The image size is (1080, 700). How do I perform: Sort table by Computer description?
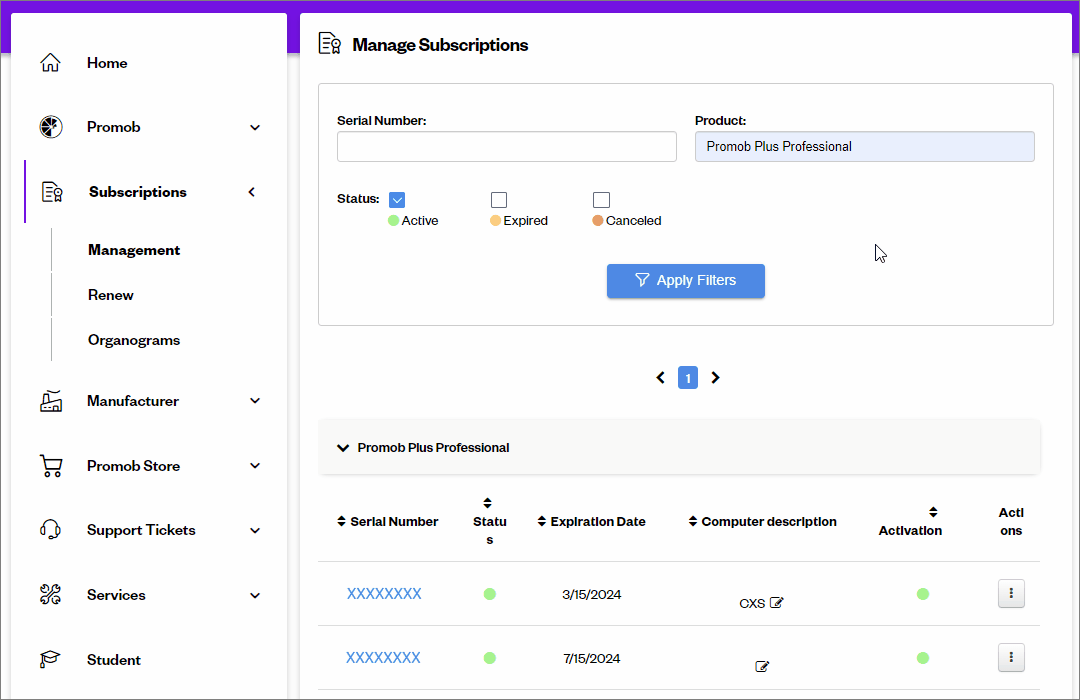coord(693,522)
